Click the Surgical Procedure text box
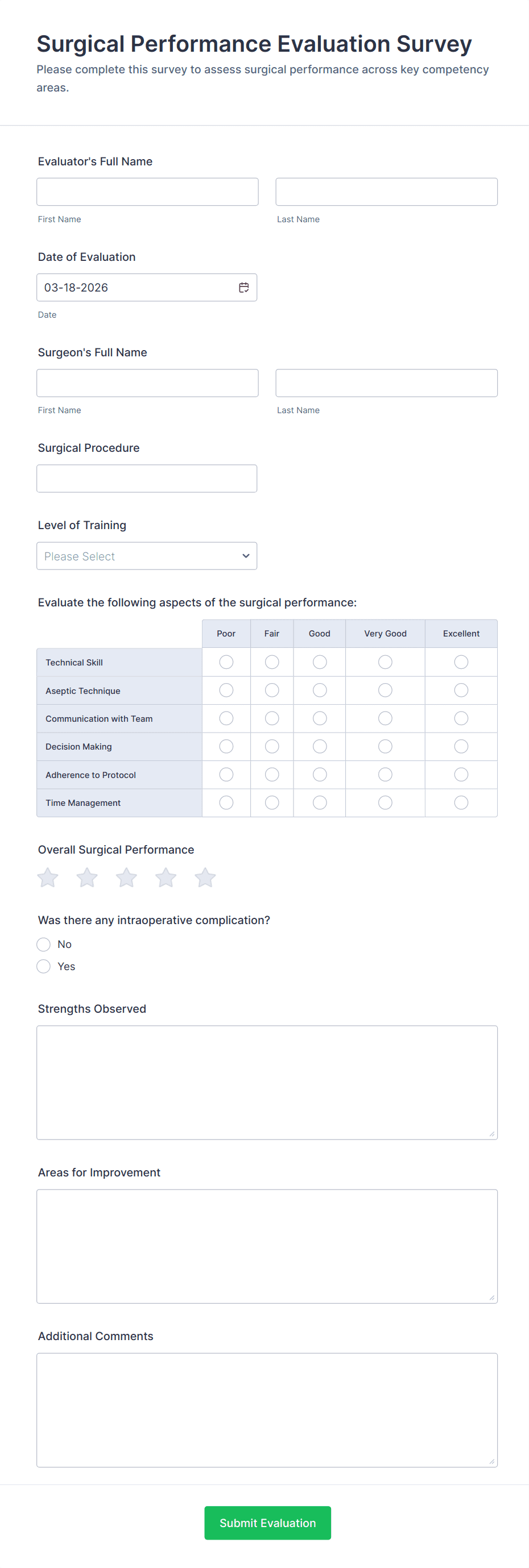This screenshot has width=529, height=1568. [147, 479]
